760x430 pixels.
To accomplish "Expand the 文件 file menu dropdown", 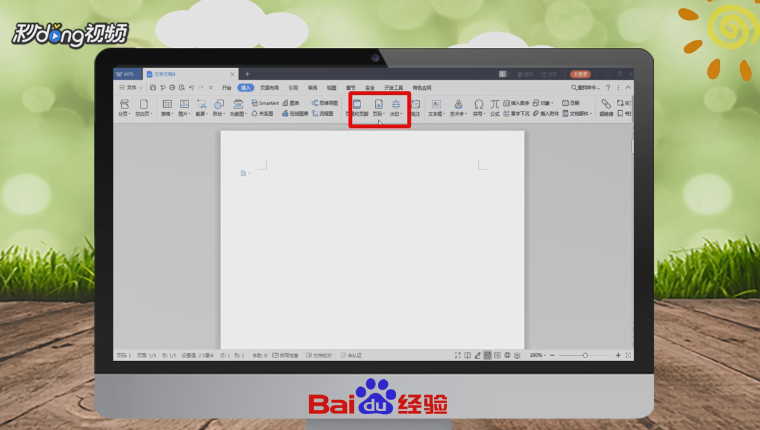I will click(x=131, y=88).
